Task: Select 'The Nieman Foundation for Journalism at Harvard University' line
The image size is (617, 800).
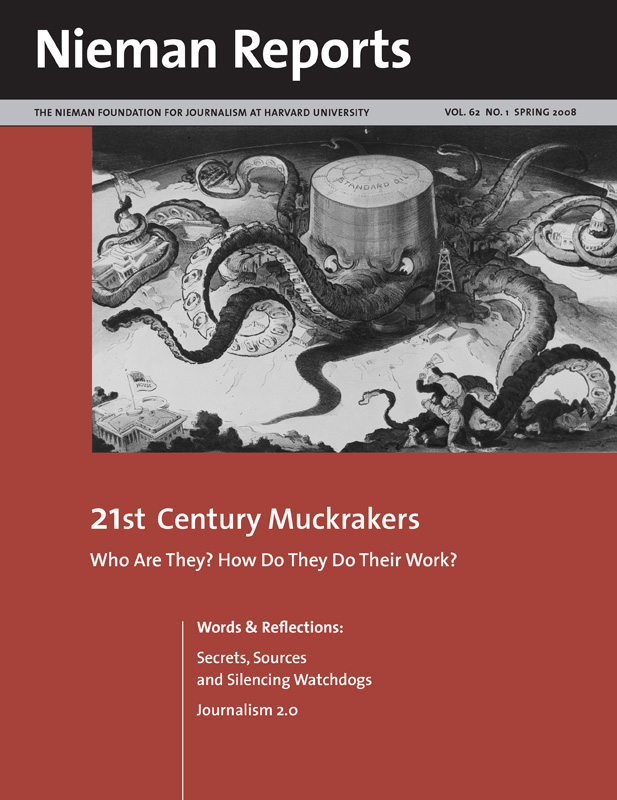Action: click(x=202, y=112)
